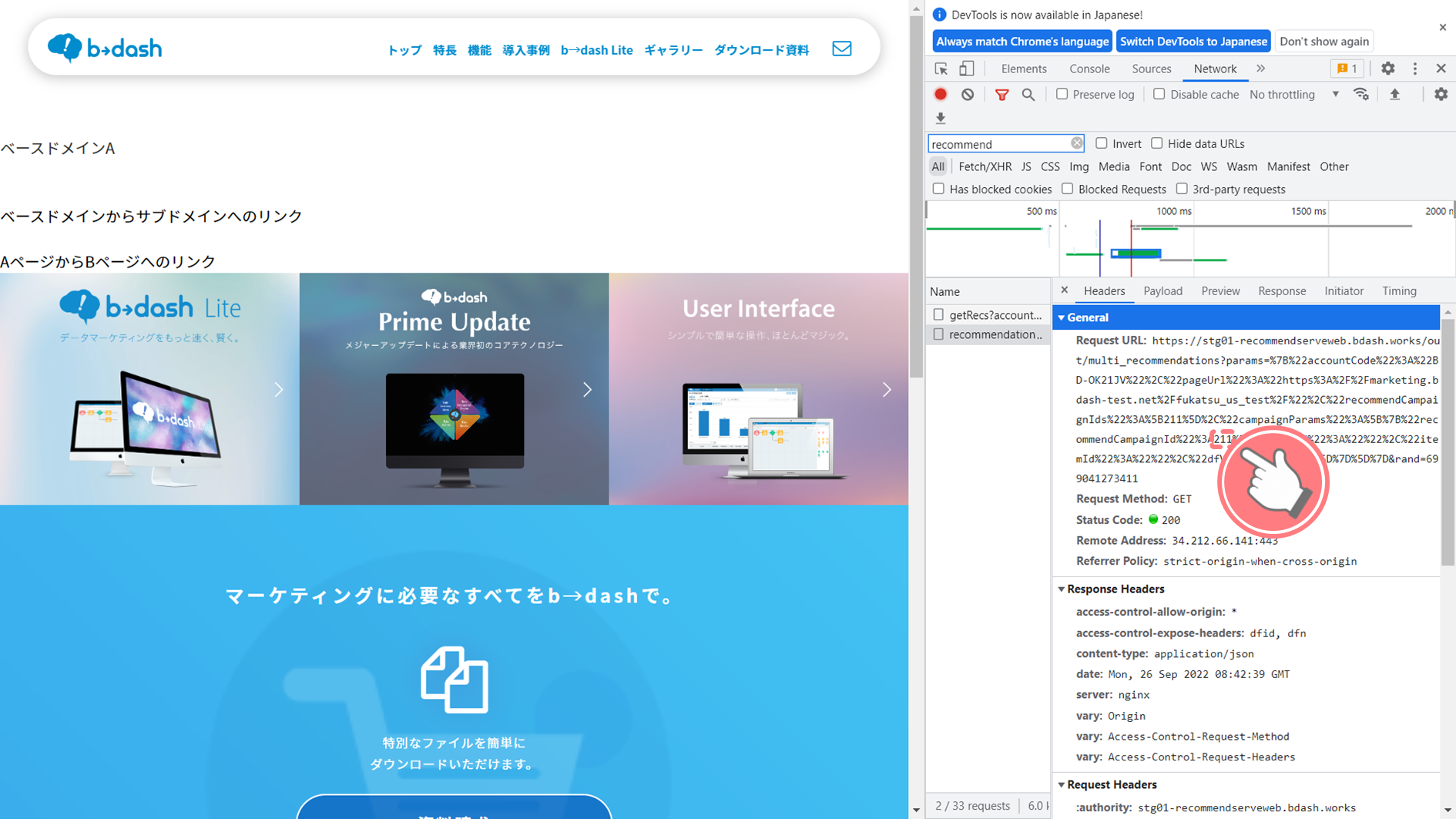Click the page vertical scrollbar thumb
Image resolution: width=1456 pixels, height=819 pixels.
(916, 196)
